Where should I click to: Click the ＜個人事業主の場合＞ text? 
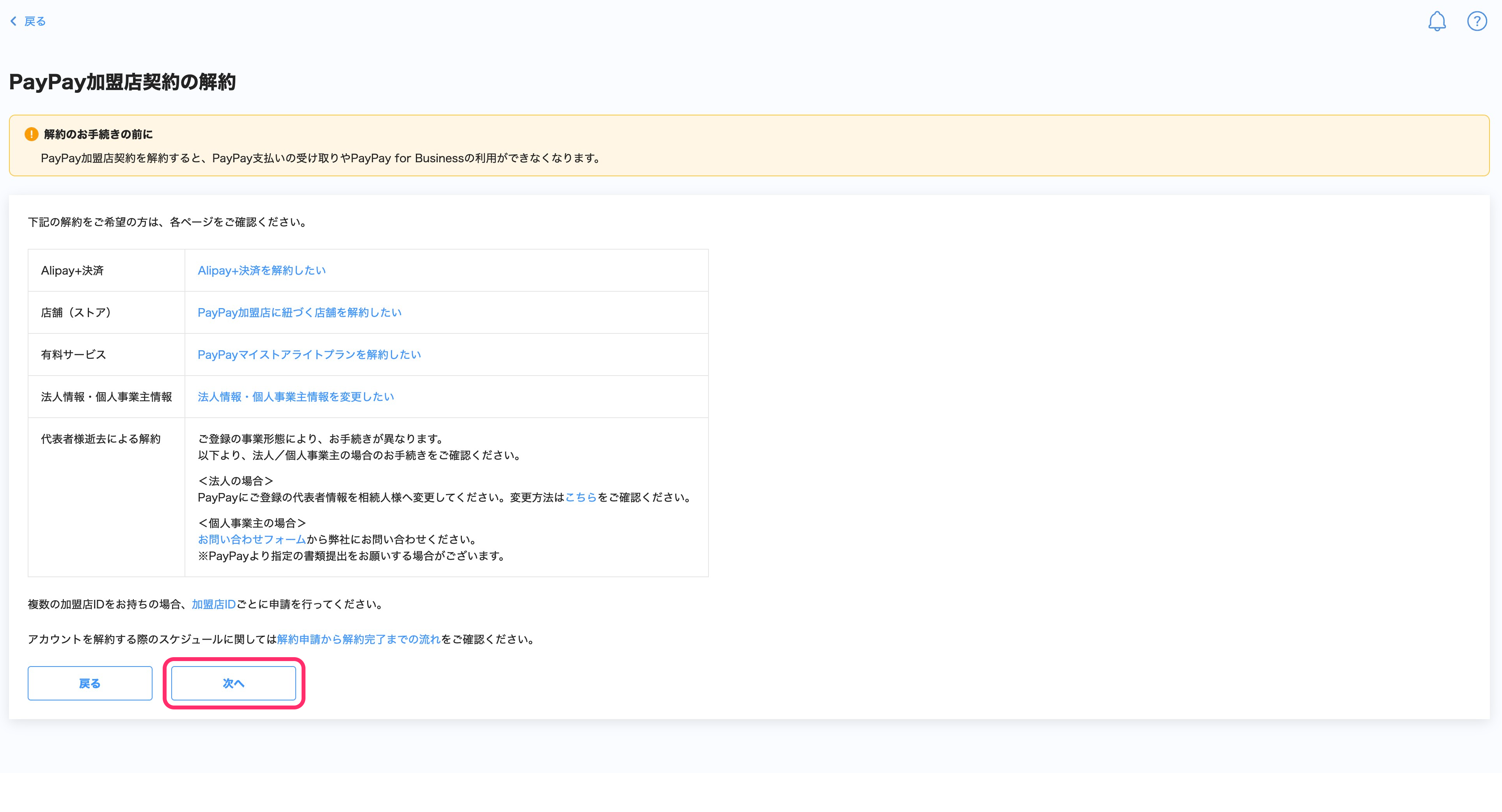[252, 523]
